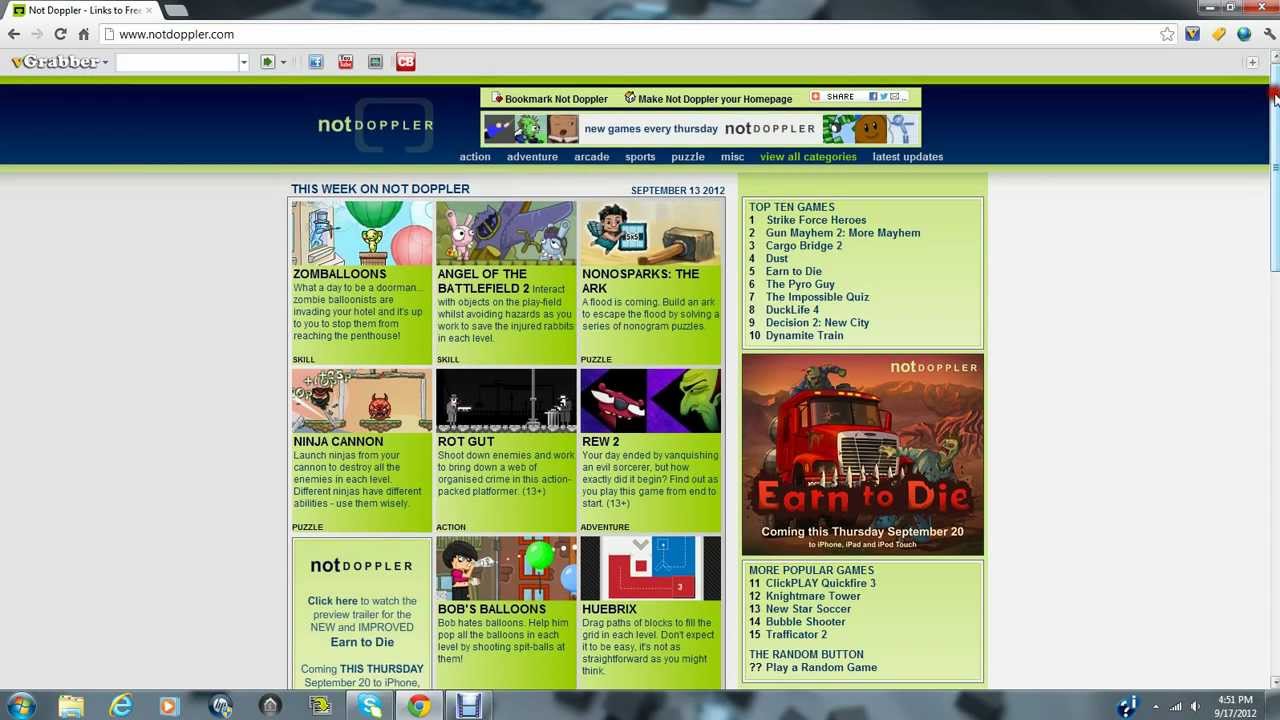Viewport: 1280px width, 720px height.
Task: Click the Nonosparks: The Ark thumbnail
Action: pos(650,234)
